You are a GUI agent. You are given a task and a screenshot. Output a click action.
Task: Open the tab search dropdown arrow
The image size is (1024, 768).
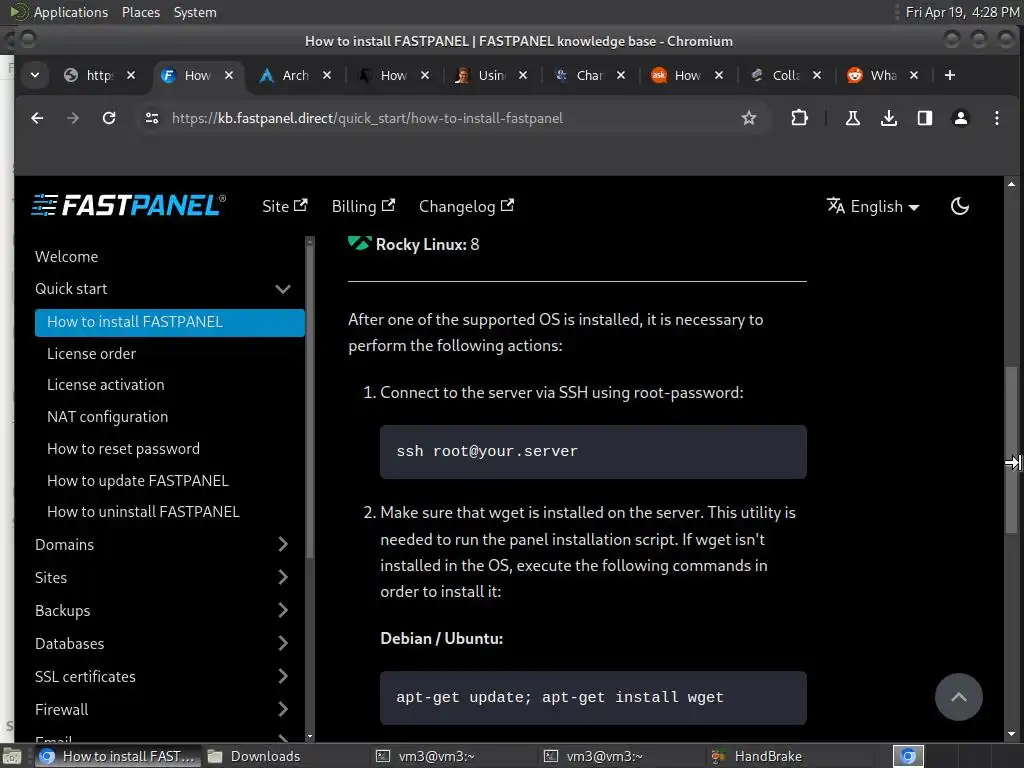35,75
